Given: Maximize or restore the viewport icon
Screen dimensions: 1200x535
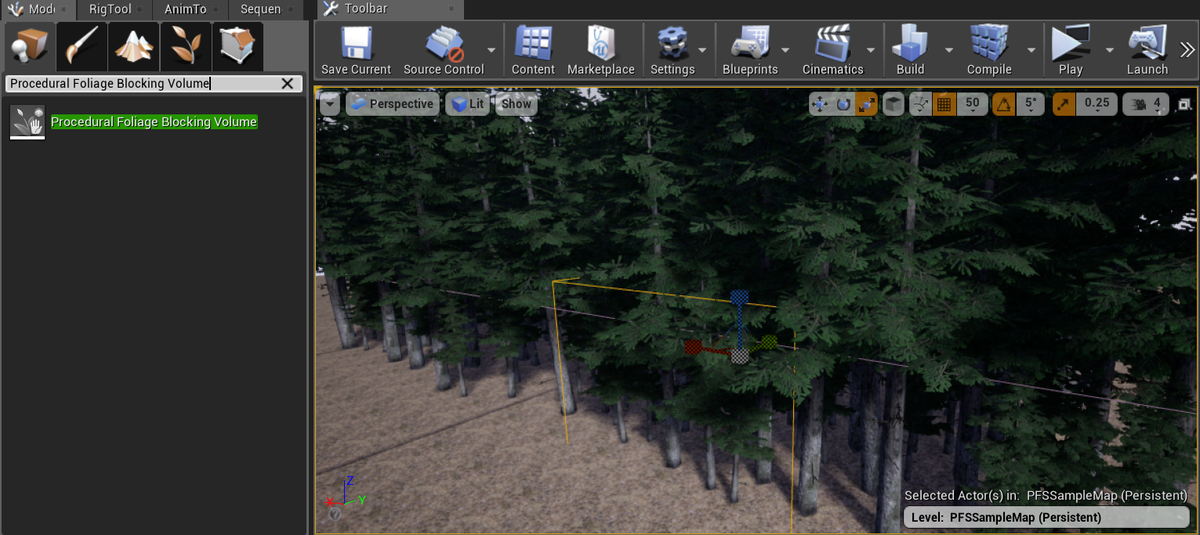Looking at the screenshot, I should (1184, 104).
